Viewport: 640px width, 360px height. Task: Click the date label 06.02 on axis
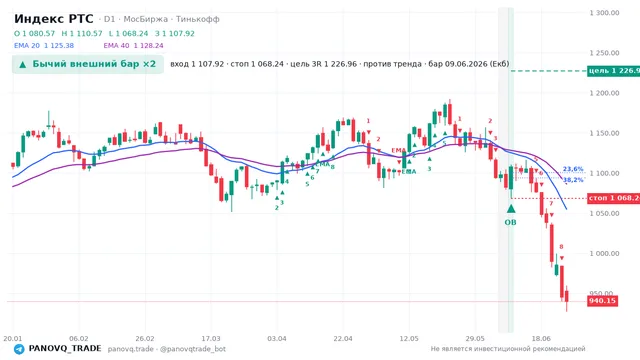pos(79,338)
